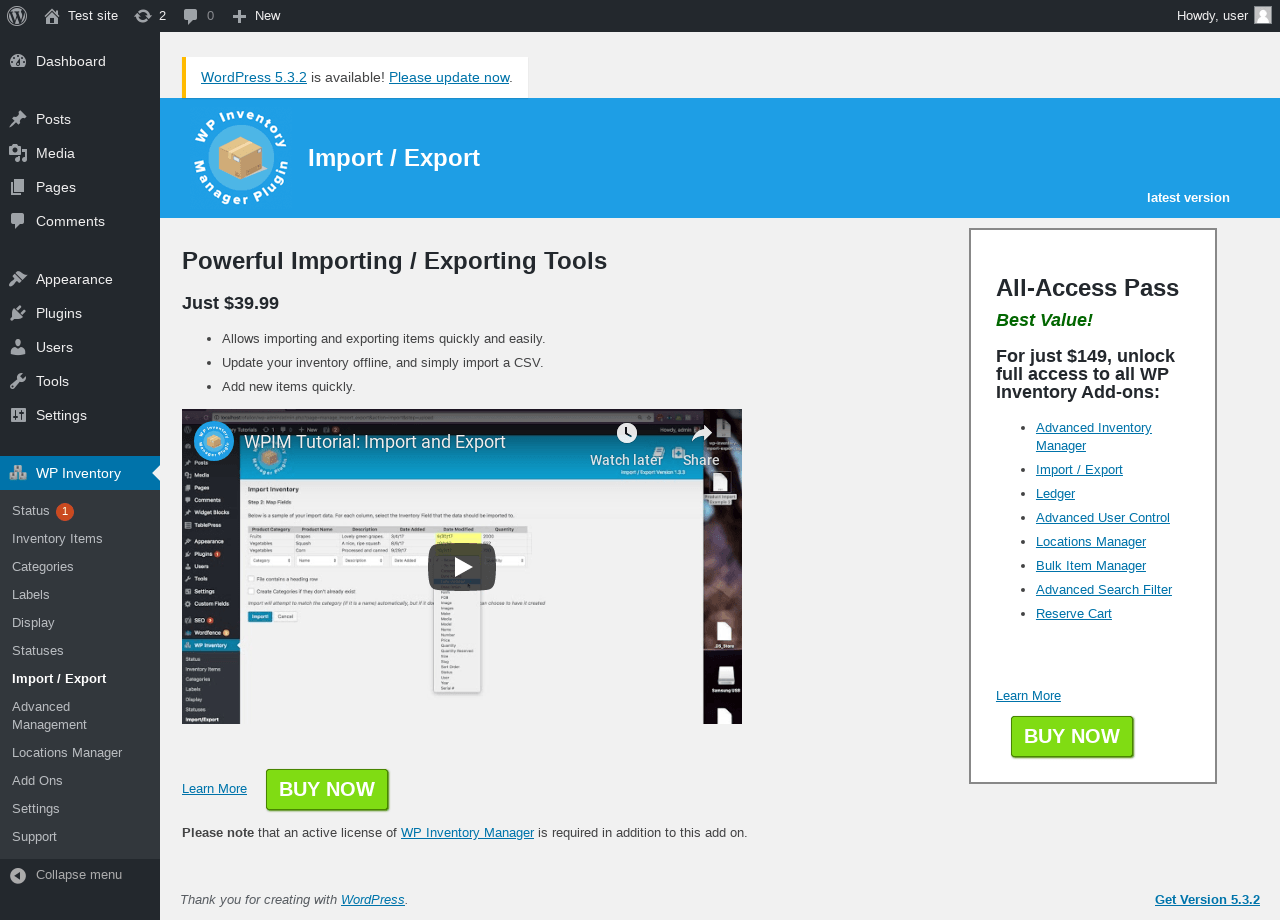Select Import / Export submenu item
This screenshot has width=1280, height=920.
click(80, 679)
